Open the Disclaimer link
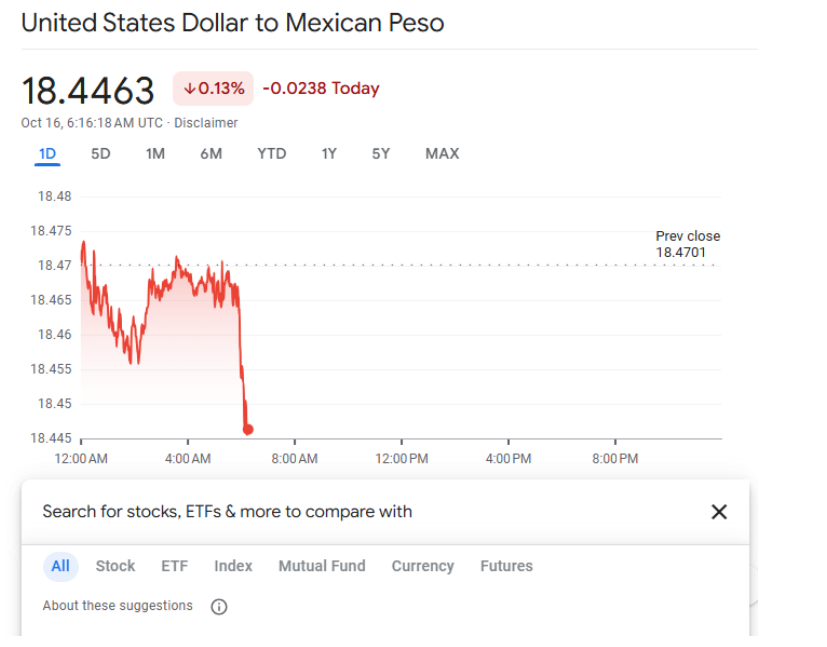 (206, 123)
